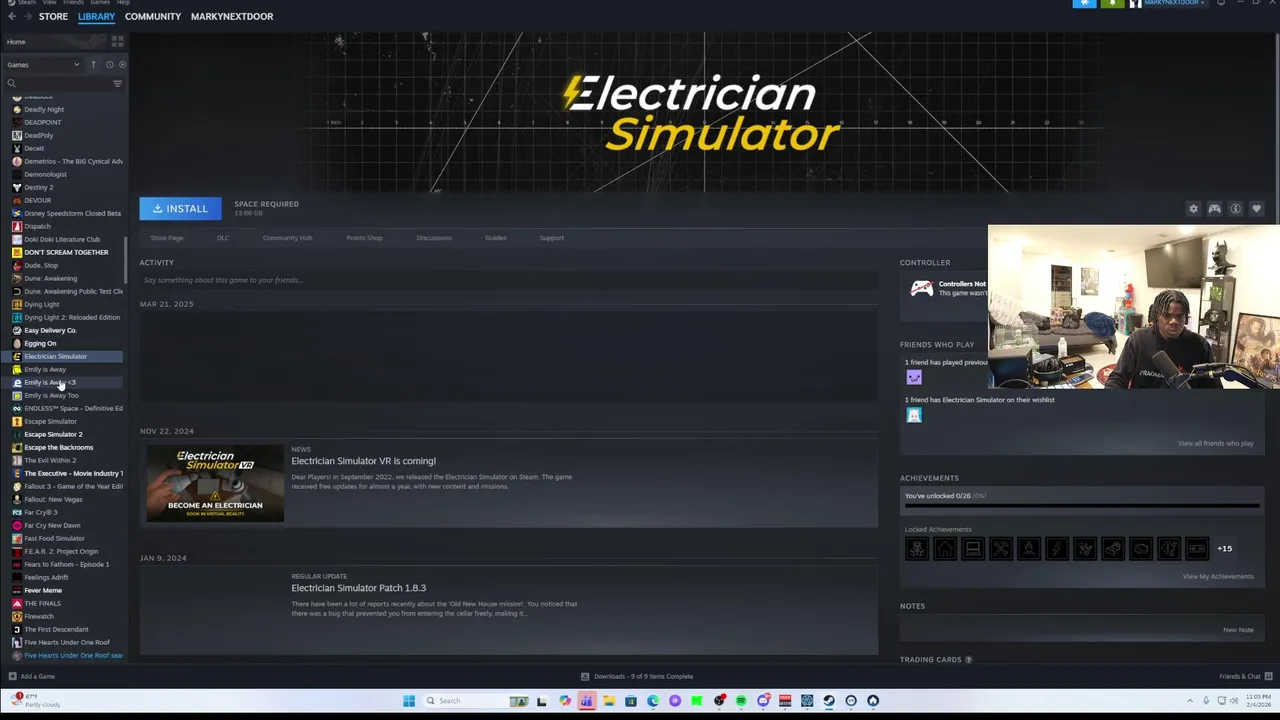Open the Guides link
This screenshot has height=720, width=1280.
(x=496, y=238)
